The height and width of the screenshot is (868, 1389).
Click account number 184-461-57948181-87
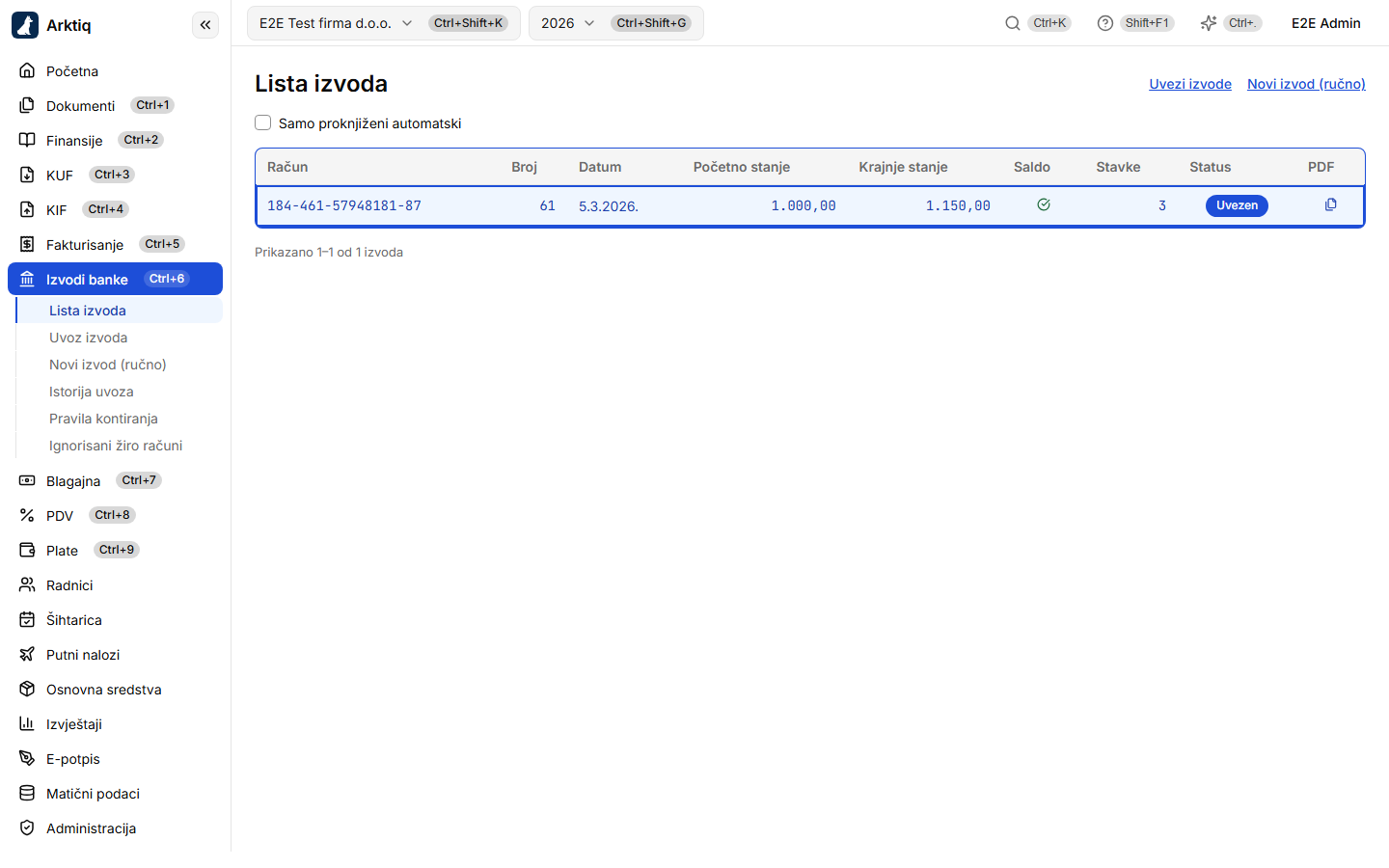(x=344, y=205)
